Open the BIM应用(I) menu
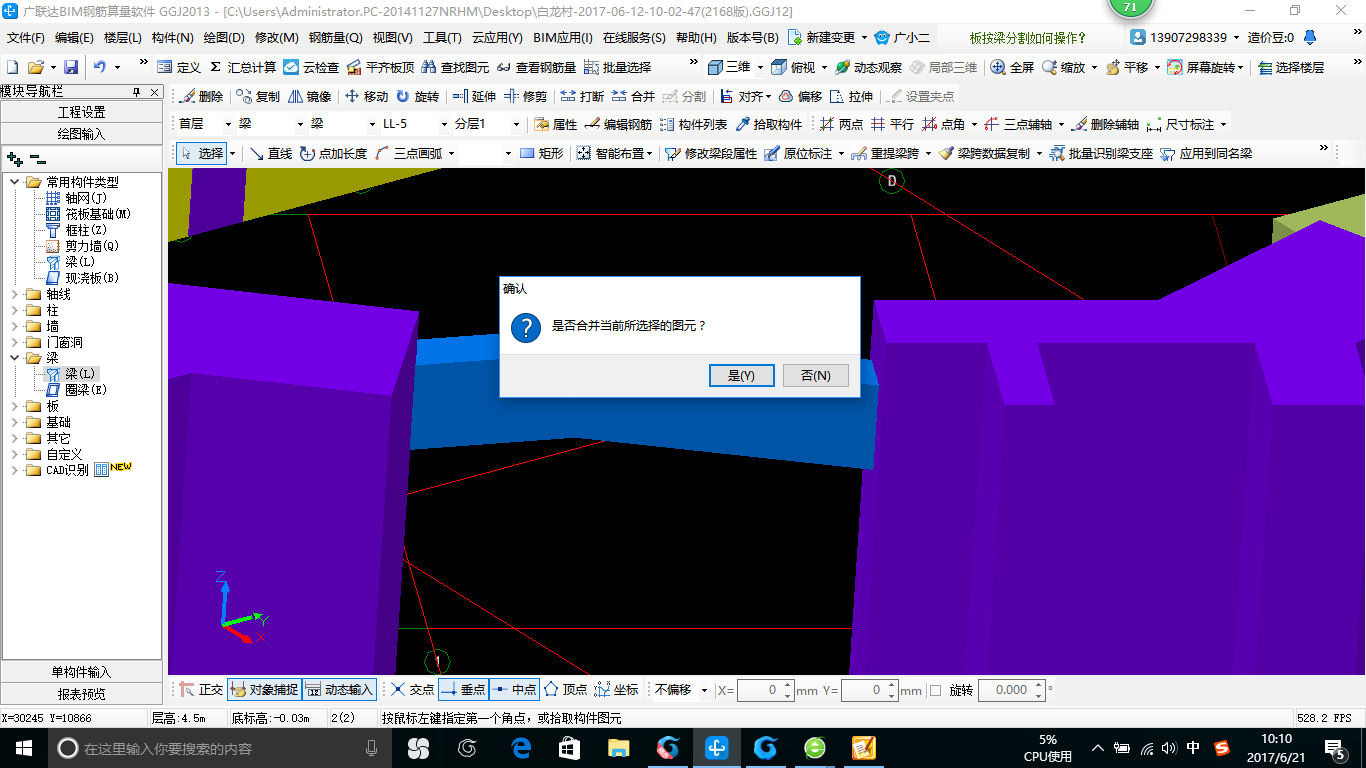This screenshot has width=1366, height=768. 563,38
